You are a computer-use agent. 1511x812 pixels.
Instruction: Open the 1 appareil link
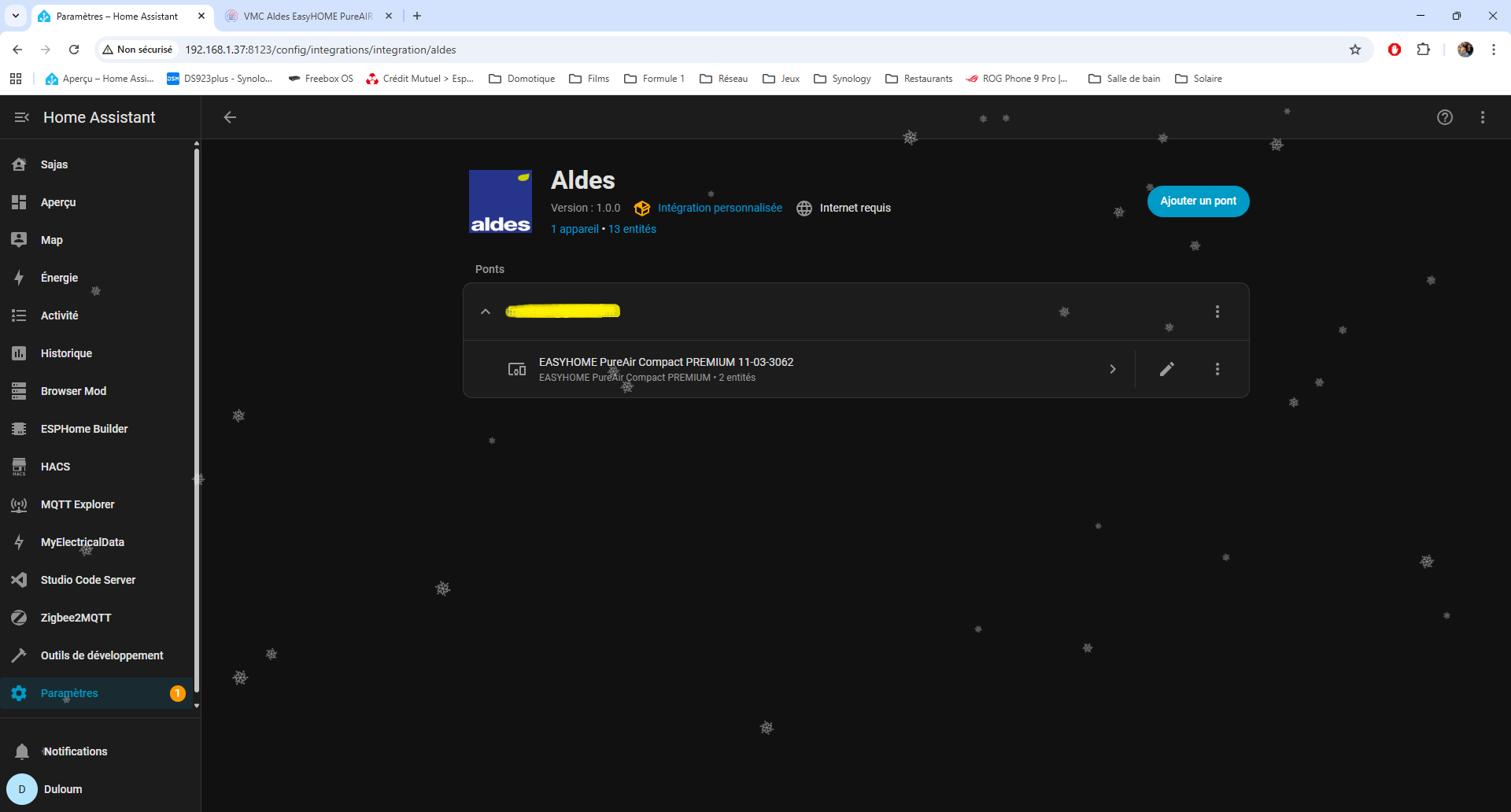point(574,229)
